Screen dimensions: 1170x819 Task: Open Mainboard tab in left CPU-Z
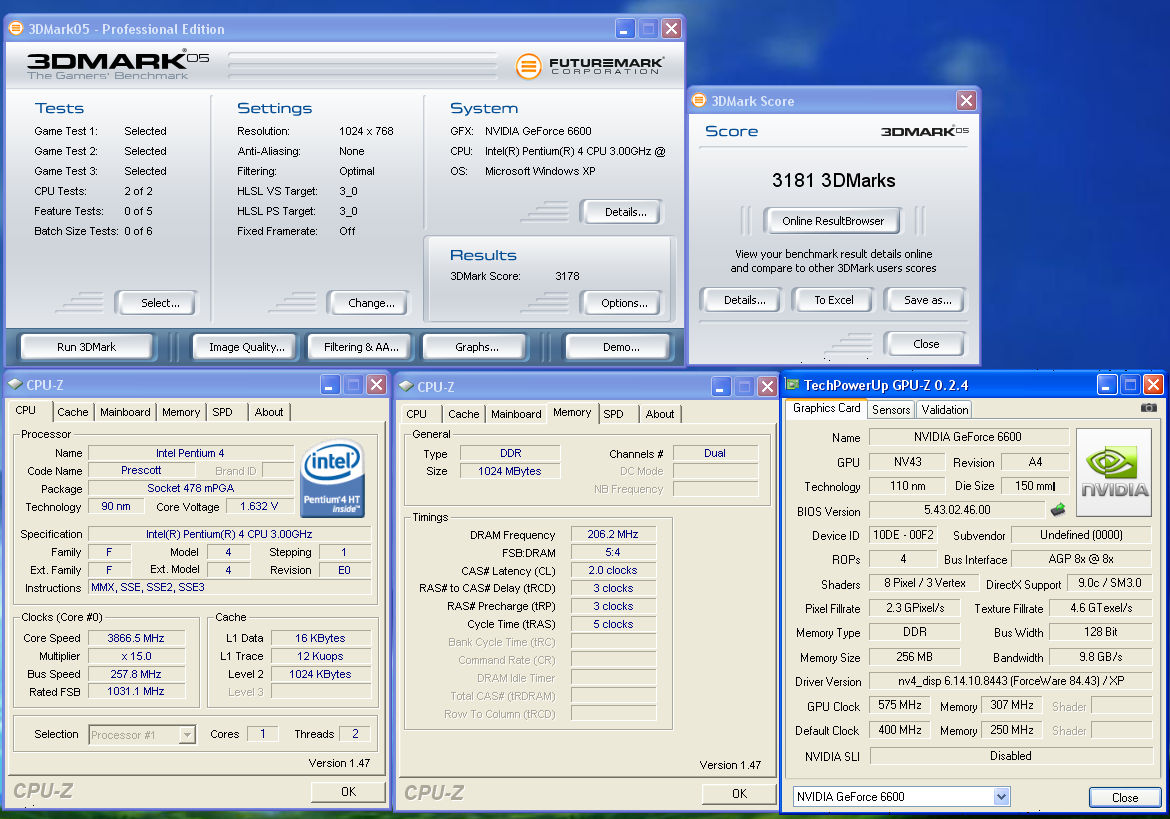(x=125, y=412)
